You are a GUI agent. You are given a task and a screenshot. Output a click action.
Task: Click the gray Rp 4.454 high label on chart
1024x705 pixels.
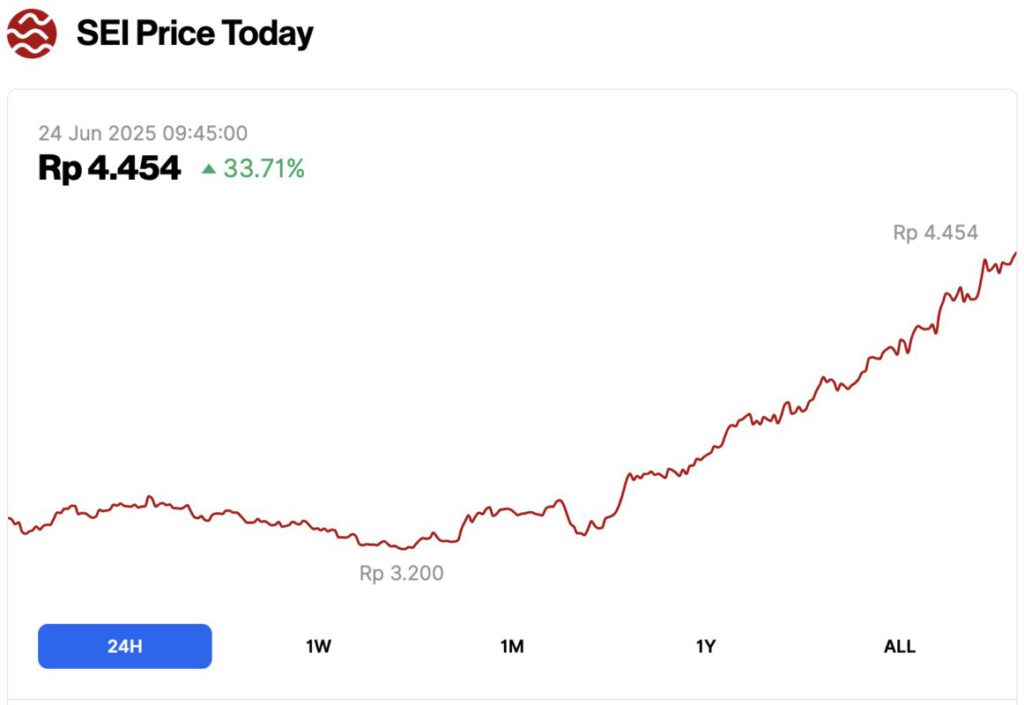coord(935,233)
